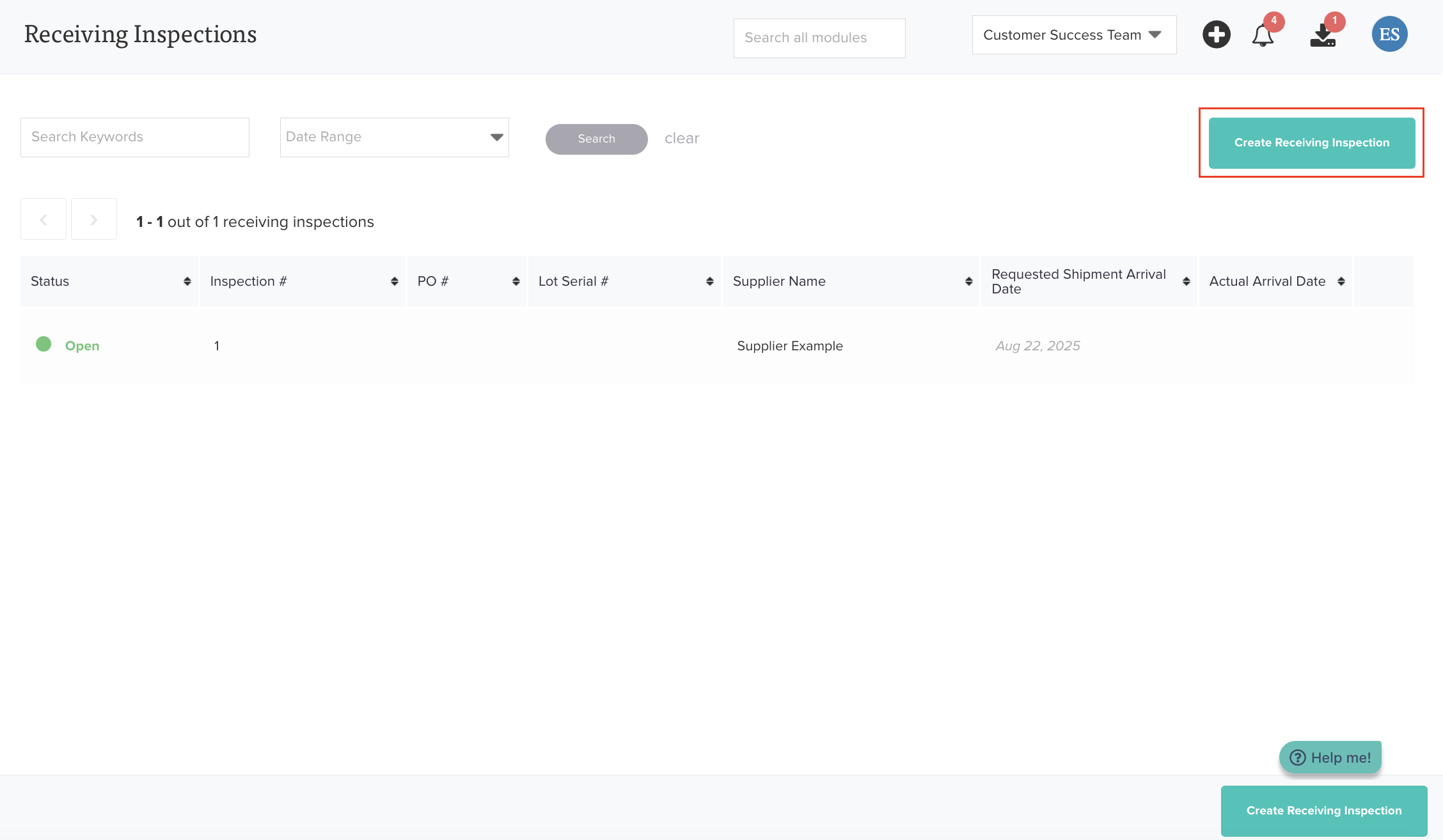
Task: Sort by Inspection # column arrows
Action: [394, 281]
